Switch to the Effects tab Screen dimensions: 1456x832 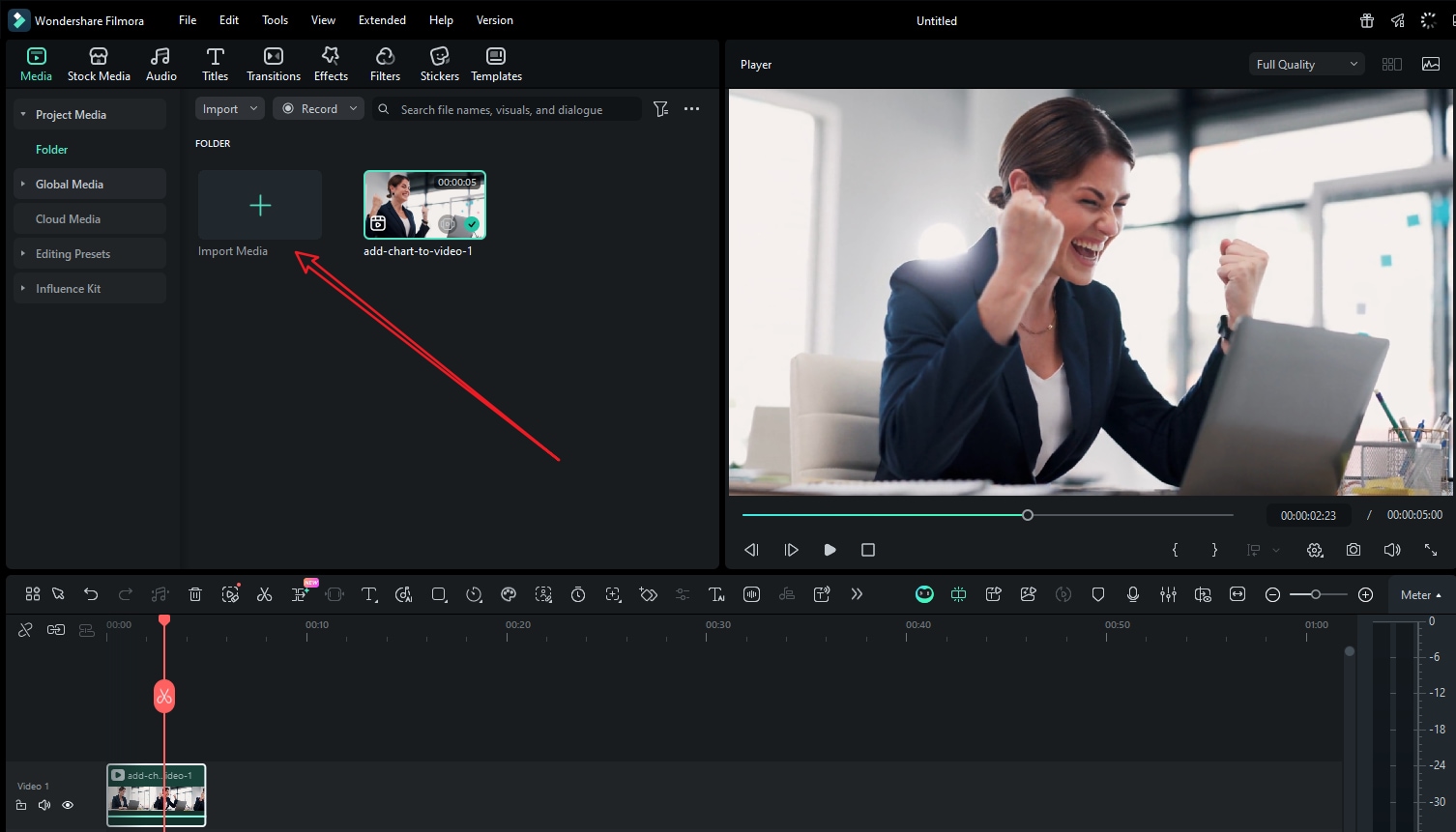click(x=331, y=65)
